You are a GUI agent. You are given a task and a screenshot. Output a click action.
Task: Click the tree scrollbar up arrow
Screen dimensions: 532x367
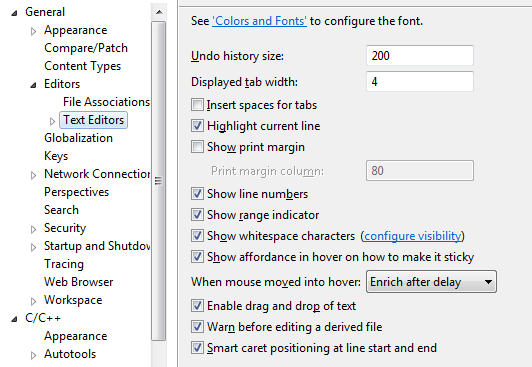pos(159,12)
